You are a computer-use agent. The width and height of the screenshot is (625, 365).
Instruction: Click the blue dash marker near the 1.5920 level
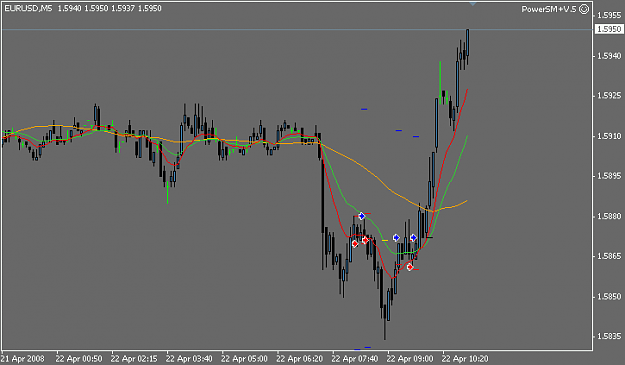tap(364, 109)
